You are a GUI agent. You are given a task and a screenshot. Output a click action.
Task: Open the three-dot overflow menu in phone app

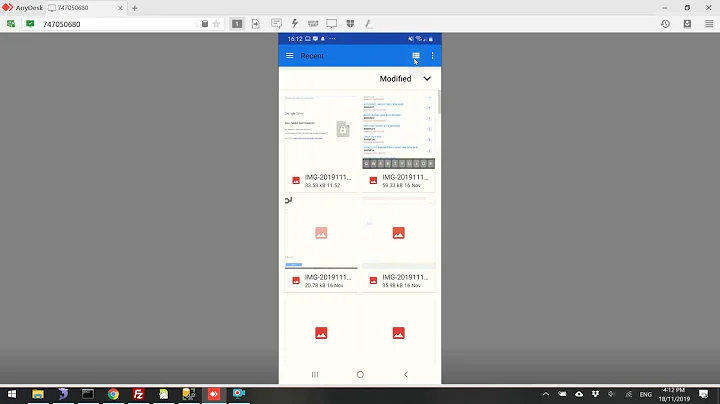[x=432, y=56]
